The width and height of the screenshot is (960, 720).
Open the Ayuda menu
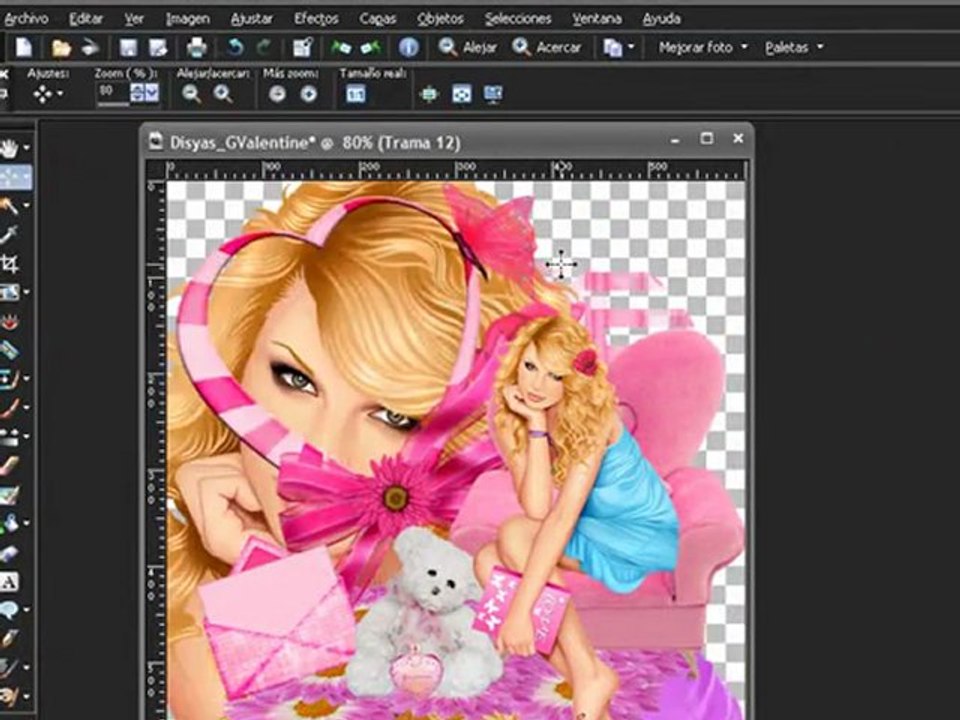[661, 19]
